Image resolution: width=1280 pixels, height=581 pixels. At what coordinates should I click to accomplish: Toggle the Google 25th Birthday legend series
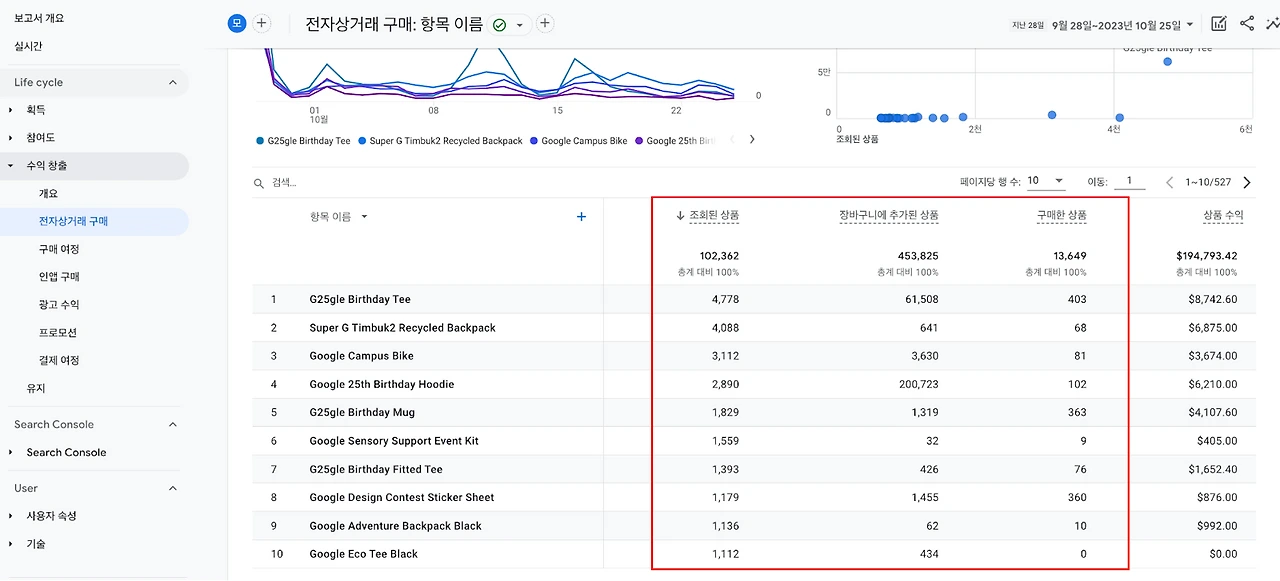point(676,141)
